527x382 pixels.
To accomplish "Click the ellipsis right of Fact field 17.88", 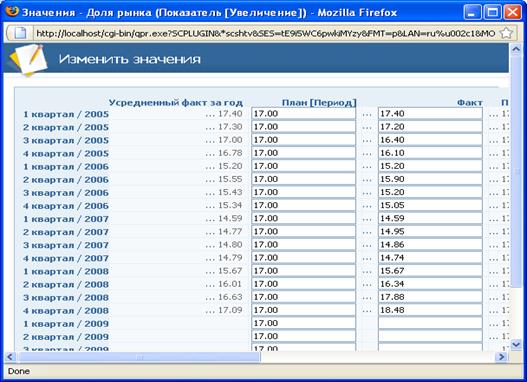I will 493,298.
